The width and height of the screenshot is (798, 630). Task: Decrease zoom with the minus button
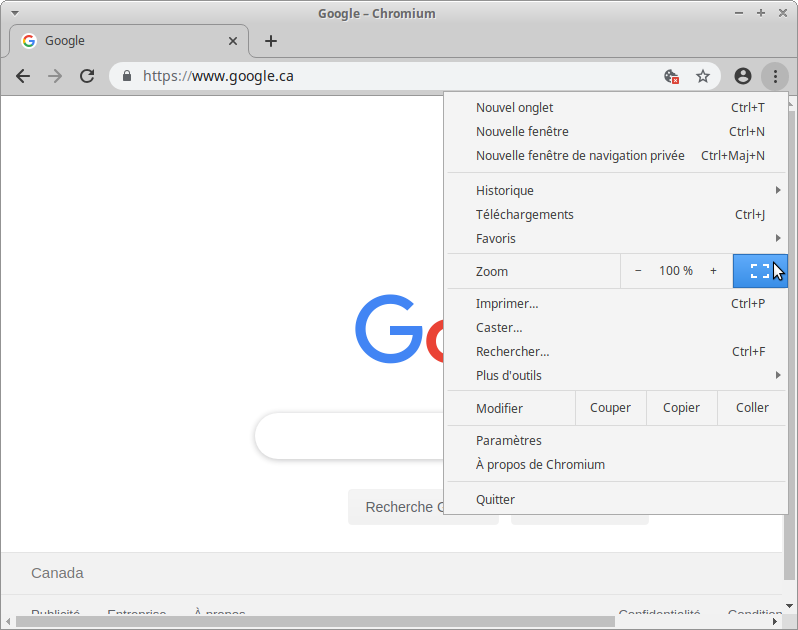point(638,271)
